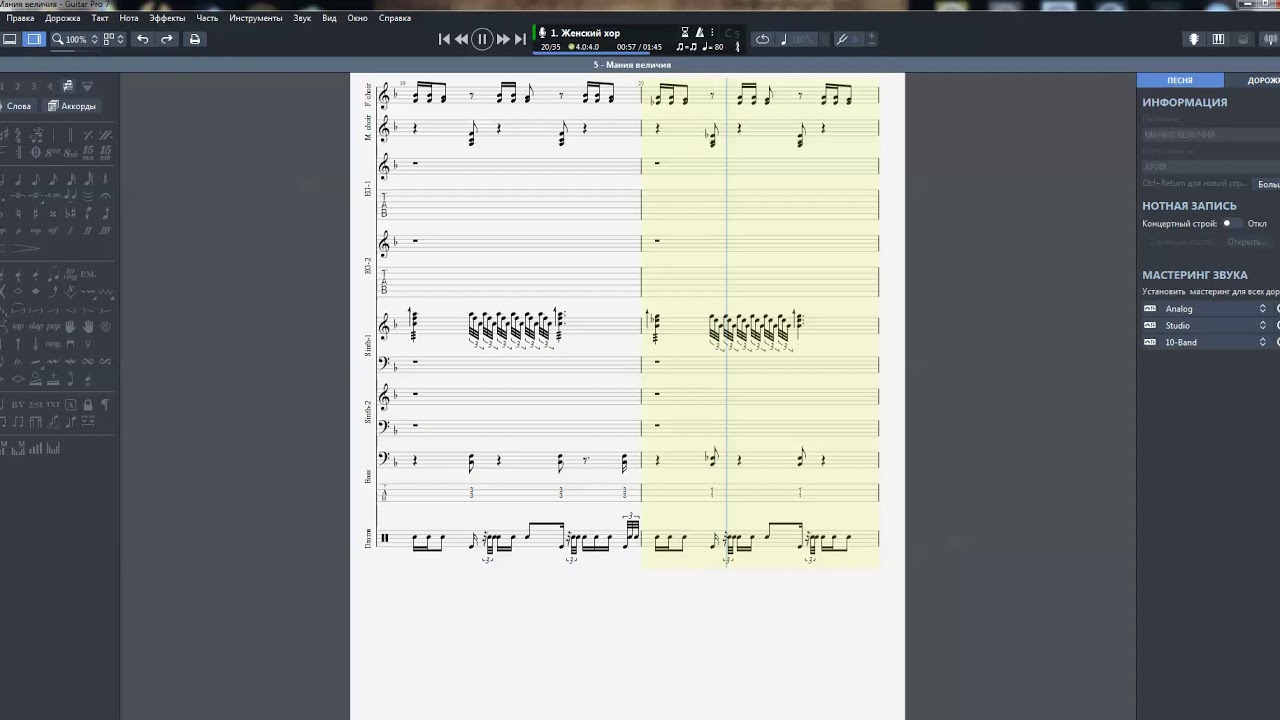Open the metronome options dots
Screen dimensions: 1280x720
712,33
